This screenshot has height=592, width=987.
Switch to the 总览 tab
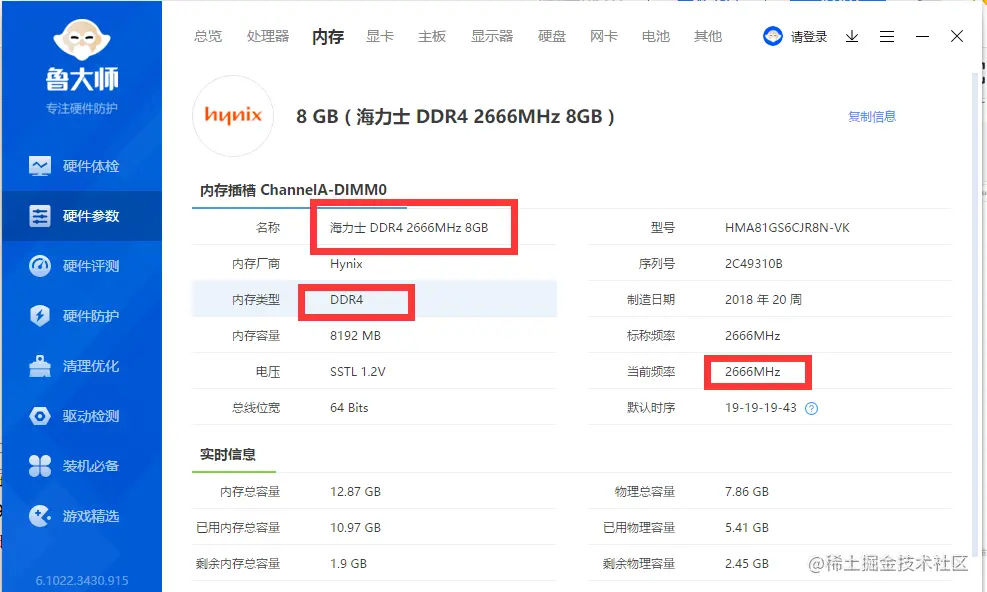coord(208,37)
